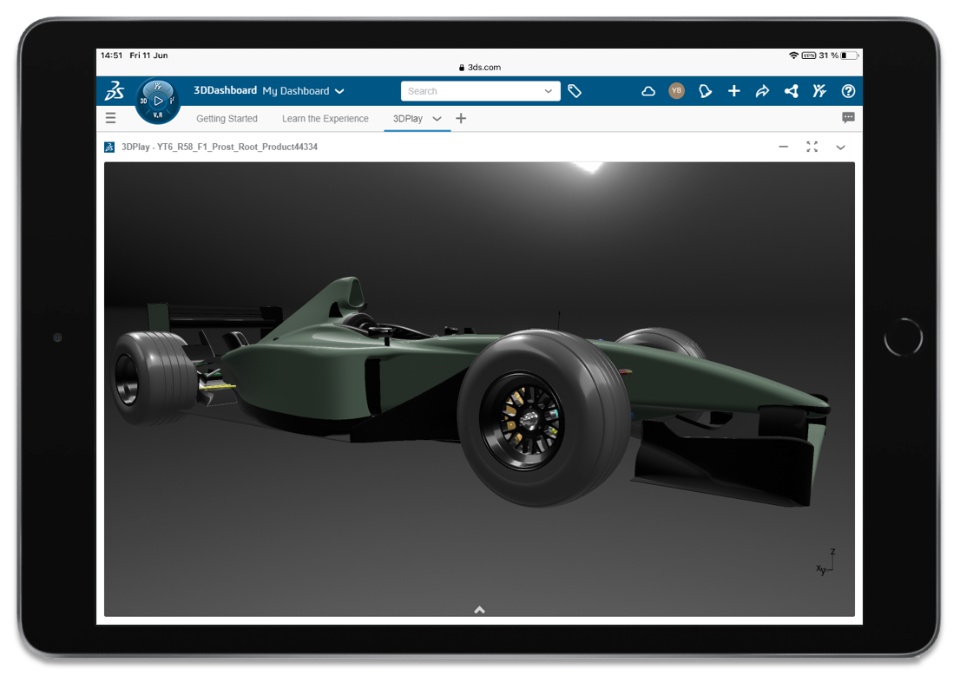Image resolution: width=960 pixels, height=682 pixels.
Task: Expand the search field dropdown arrow
Action: tap(548, 91)
